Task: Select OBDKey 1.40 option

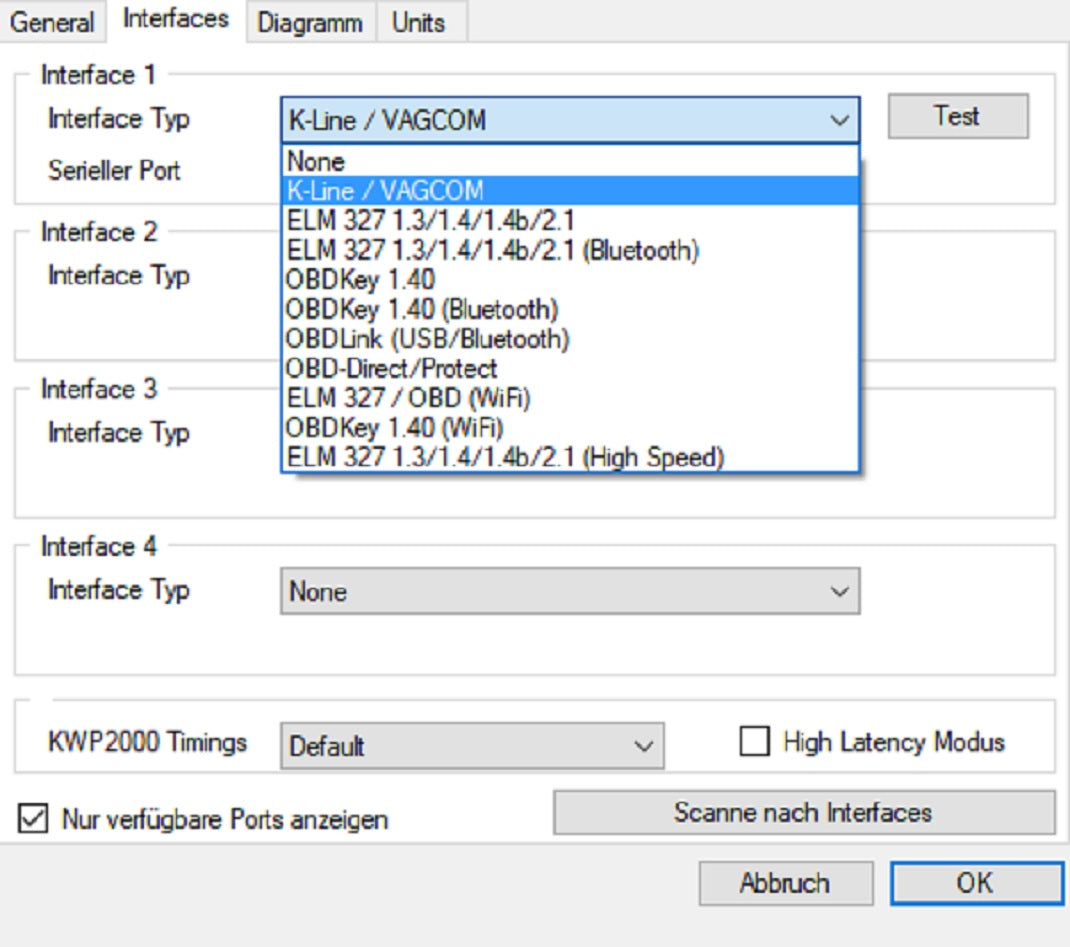Action: (x=570, y=279)
